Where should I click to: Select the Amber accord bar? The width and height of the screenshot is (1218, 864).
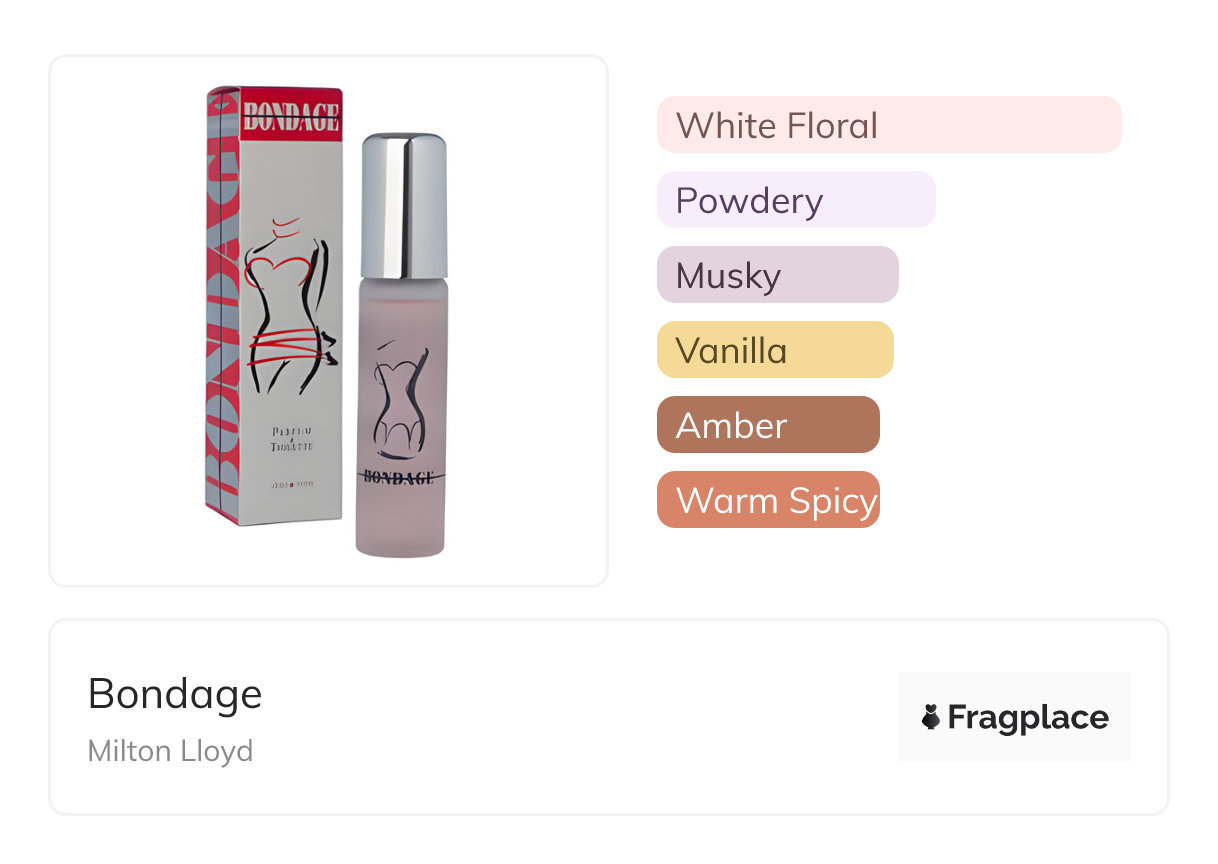tap(768, 425)
